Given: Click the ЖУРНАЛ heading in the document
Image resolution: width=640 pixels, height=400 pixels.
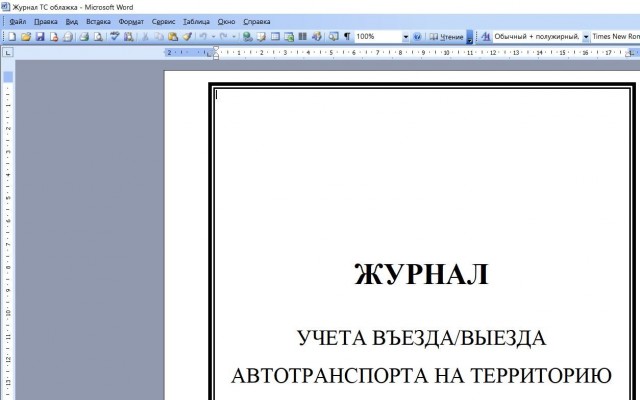Looking at the screenshot, I should [x=421, y=274].
